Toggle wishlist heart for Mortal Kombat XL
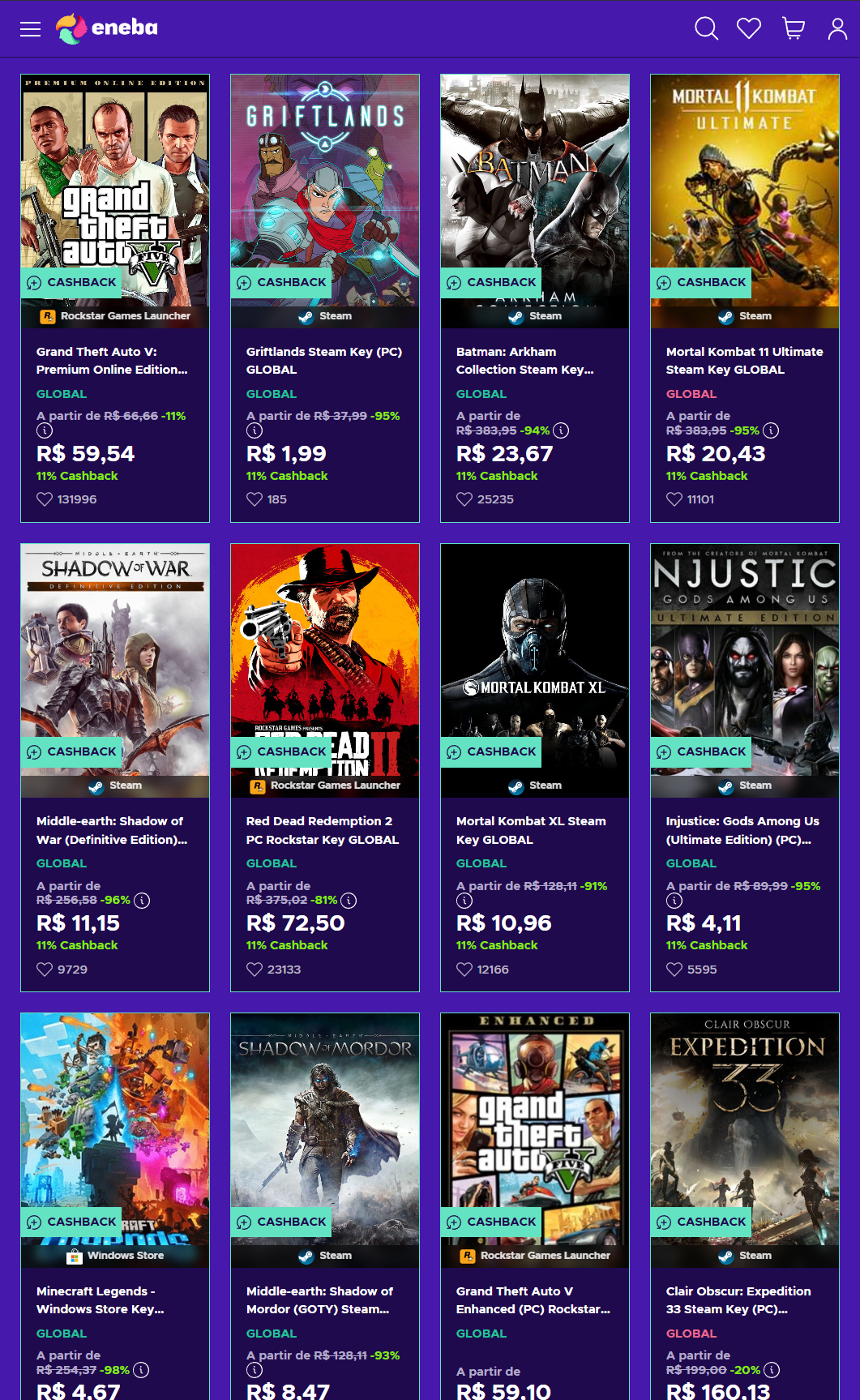Image resolution: width=860 pixels, height=1400 pixels. click(464, 969)
